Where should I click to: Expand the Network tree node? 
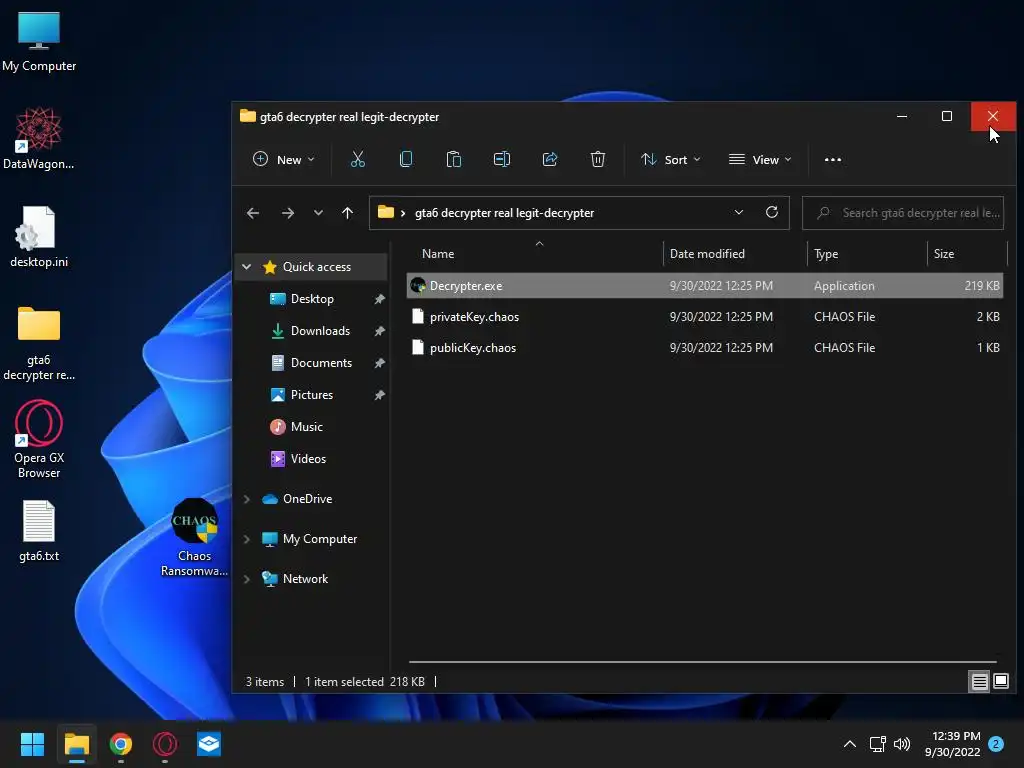tap(247, 579)
